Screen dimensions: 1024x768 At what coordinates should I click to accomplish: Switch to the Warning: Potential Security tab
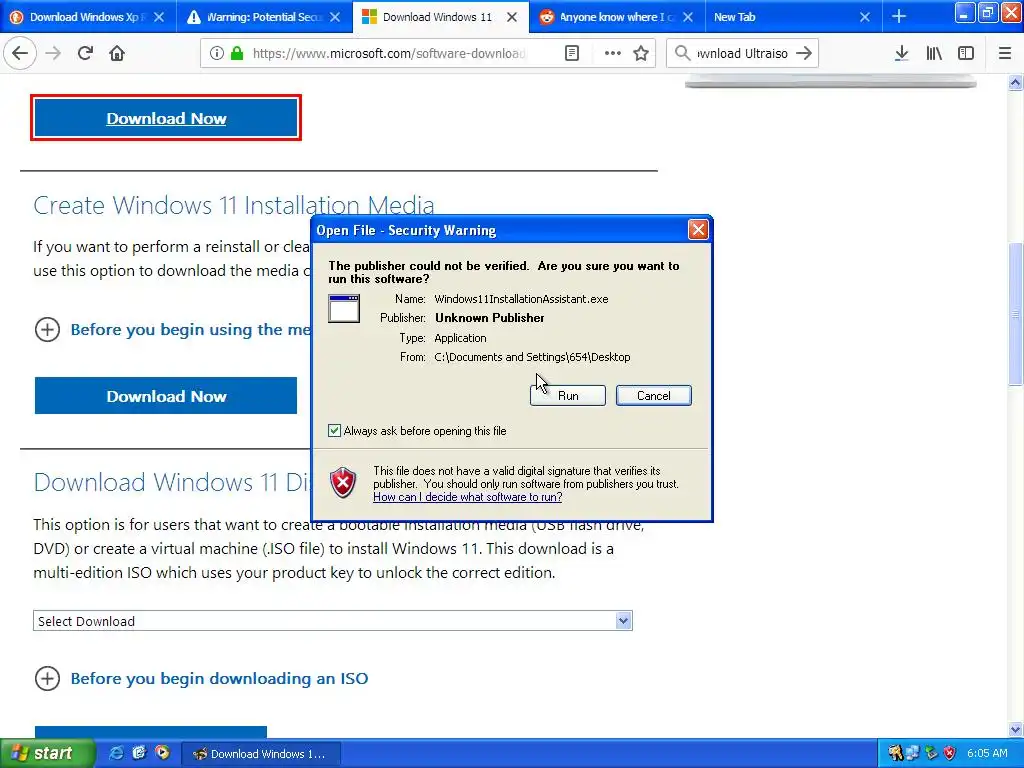[x=264, y=17]
